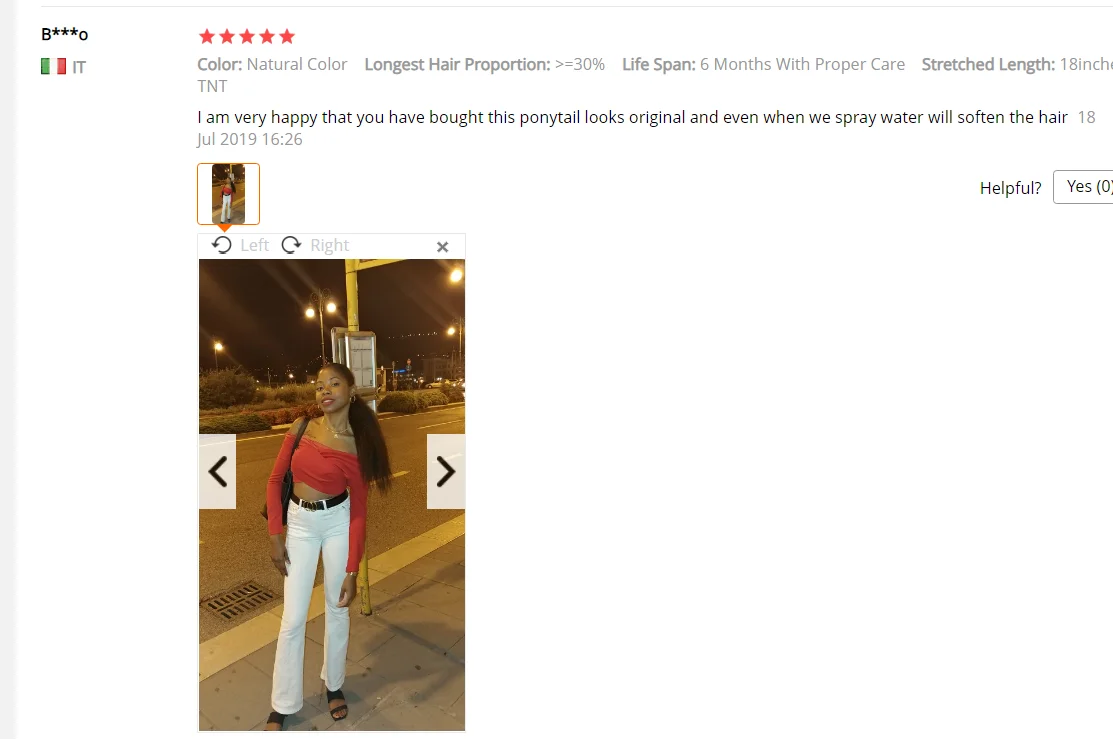Click the Italy flag icon
This screenshot has width=1113, height=739.
(x=53, y=67)
